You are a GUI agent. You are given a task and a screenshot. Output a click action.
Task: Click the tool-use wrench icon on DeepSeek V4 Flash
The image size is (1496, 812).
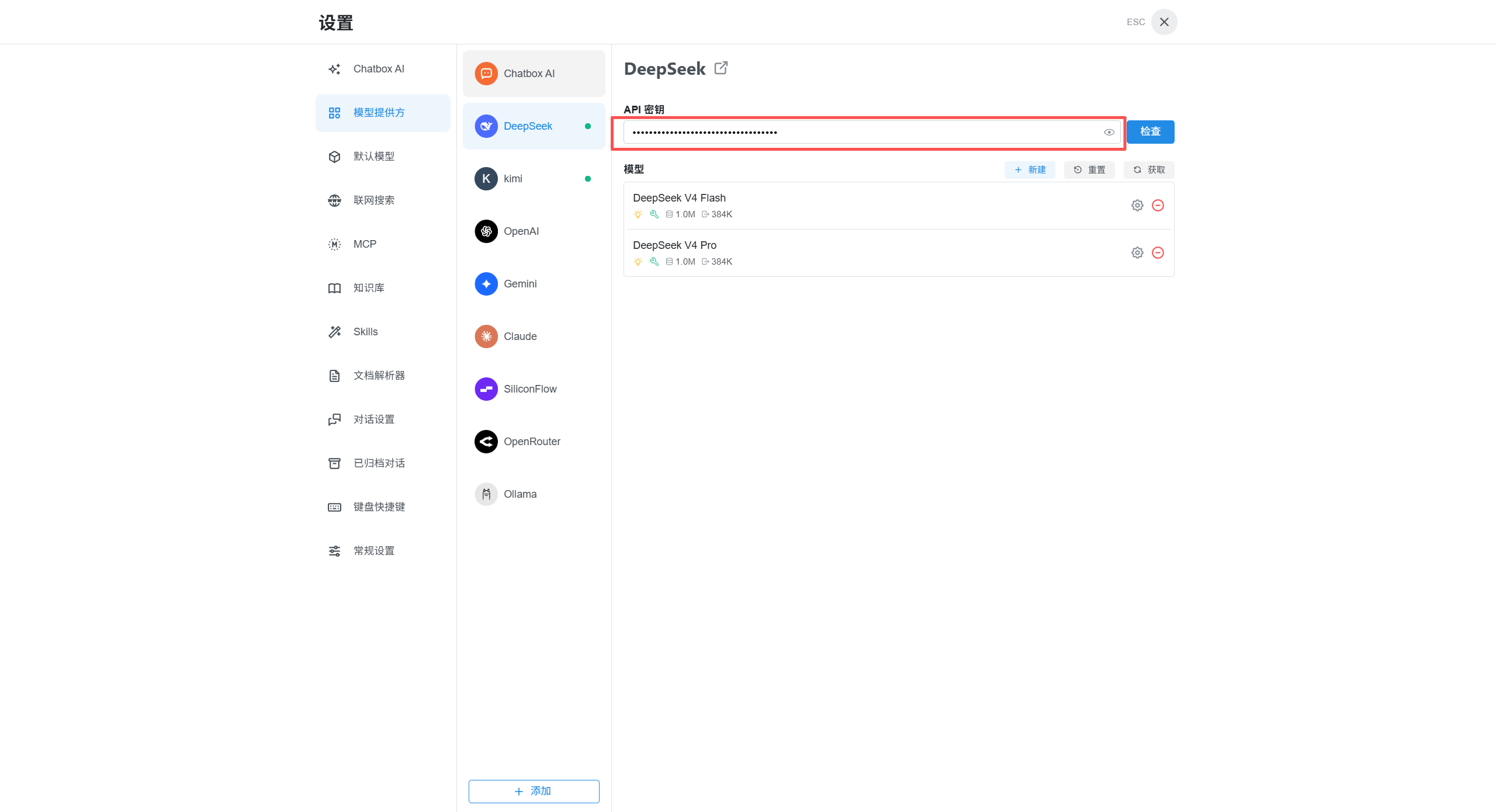click(x=654, y=214)
